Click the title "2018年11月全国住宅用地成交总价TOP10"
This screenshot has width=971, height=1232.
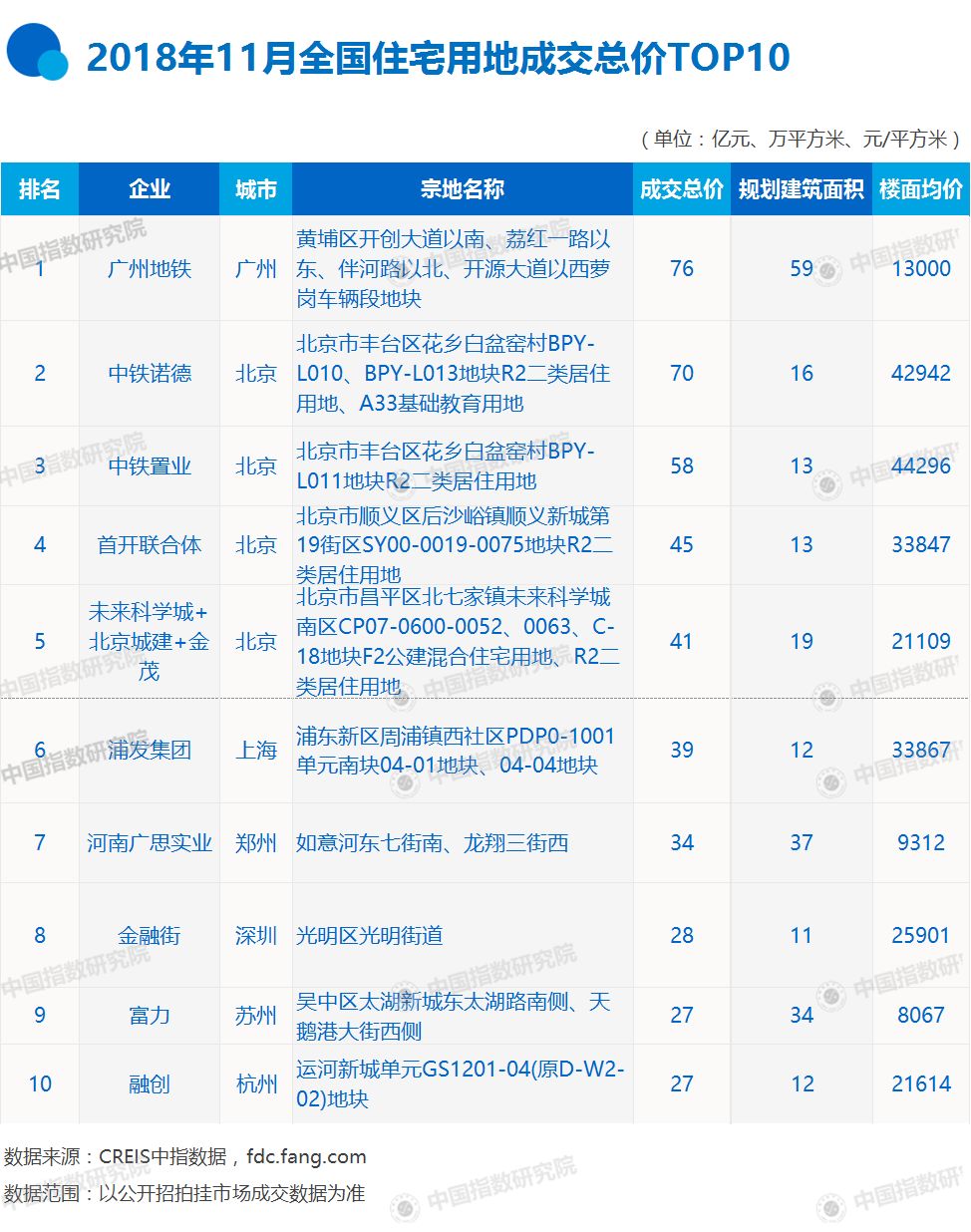pos(438,58)
